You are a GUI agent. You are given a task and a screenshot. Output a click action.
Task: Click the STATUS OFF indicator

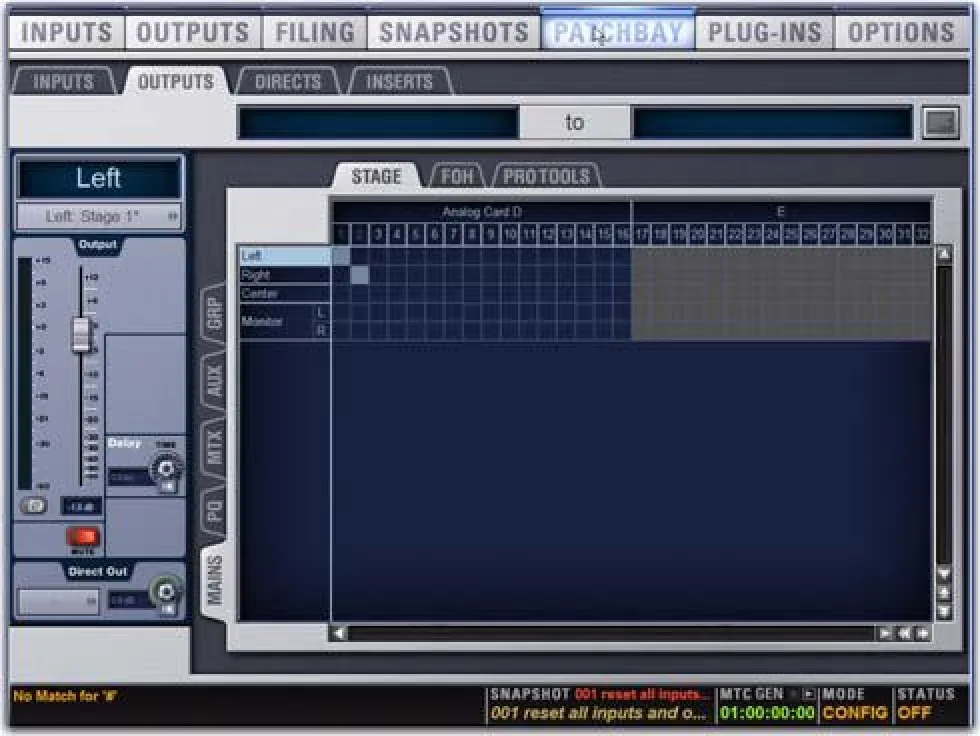(914, 713)
